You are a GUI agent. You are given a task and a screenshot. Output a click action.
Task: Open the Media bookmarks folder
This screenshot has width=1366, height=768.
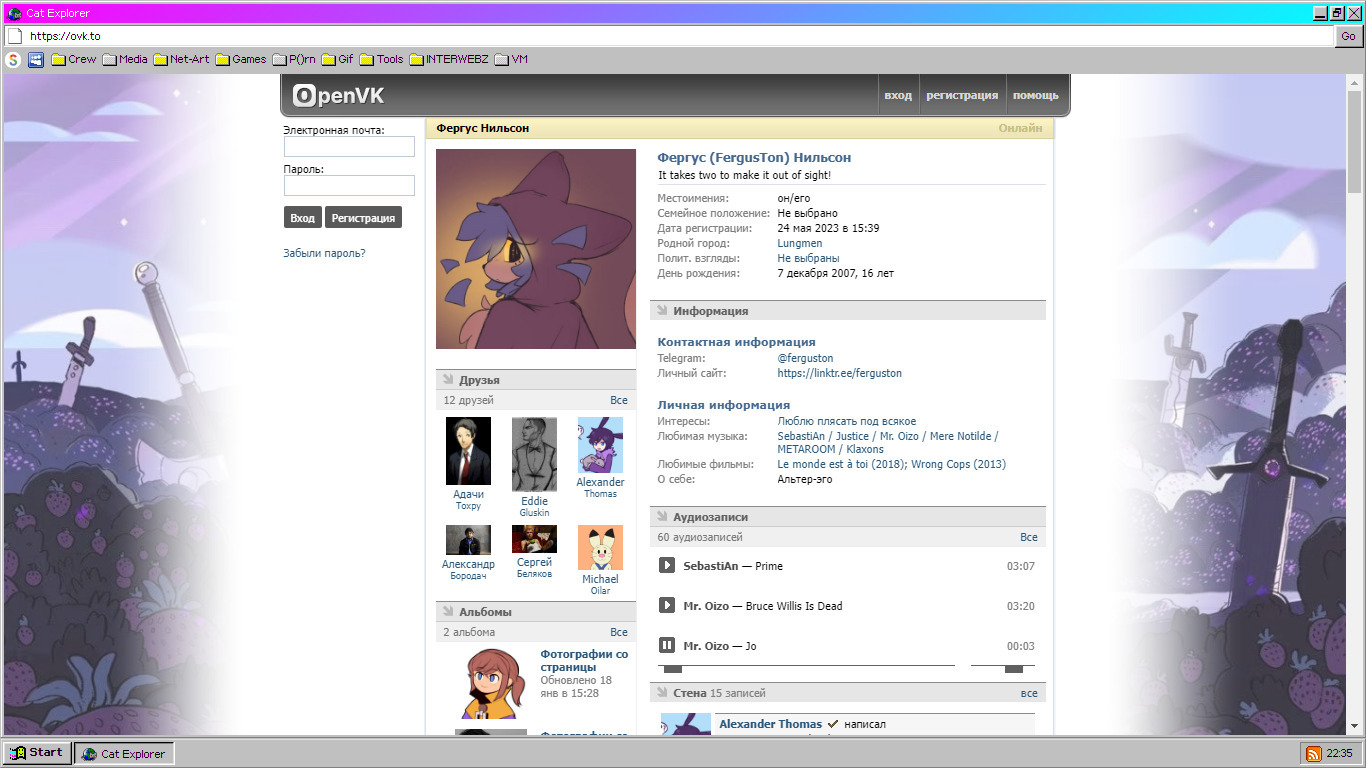[125, 59]
